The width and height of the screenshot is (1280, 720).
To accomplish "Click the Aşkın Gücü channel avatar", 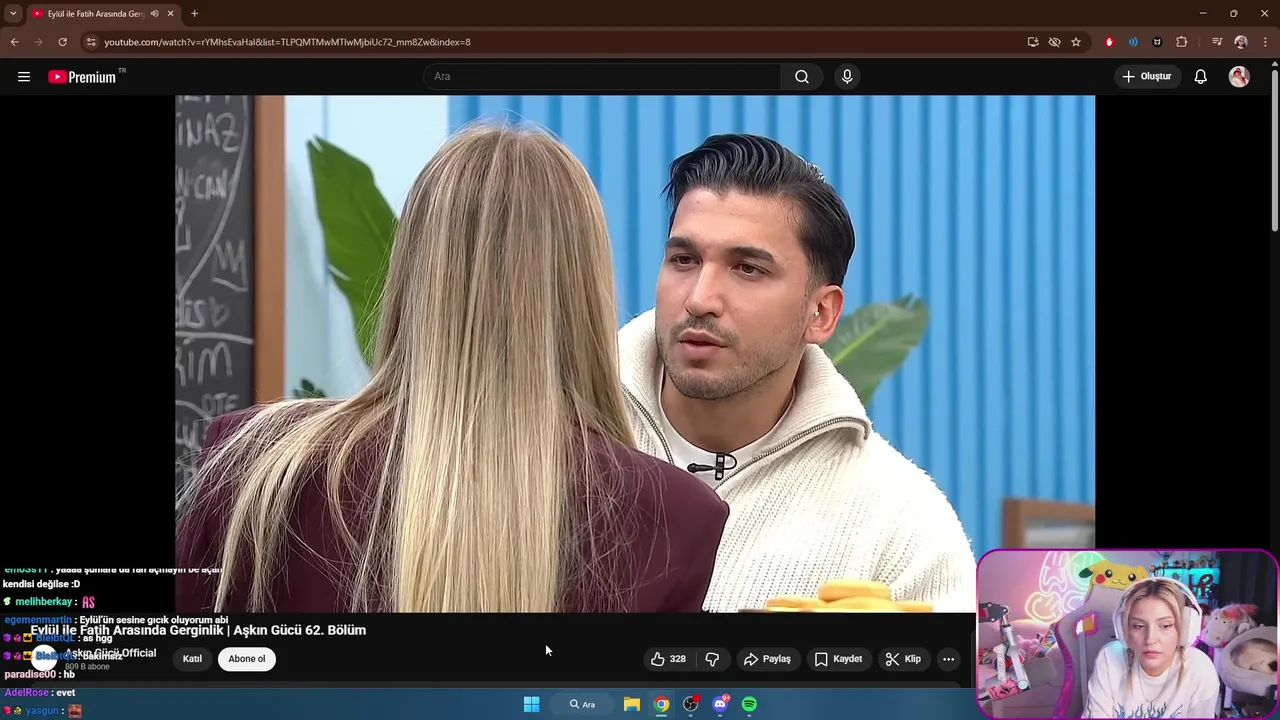I will tap(44, 658).
